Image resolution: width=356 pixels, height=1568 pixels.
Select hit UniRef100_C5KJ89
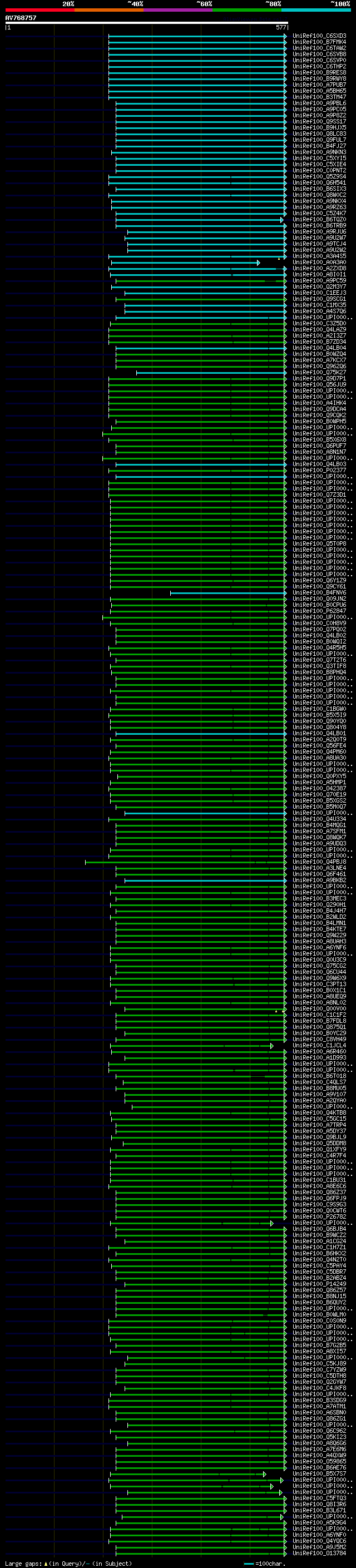pyautogui.click(x=319, y=1363)
